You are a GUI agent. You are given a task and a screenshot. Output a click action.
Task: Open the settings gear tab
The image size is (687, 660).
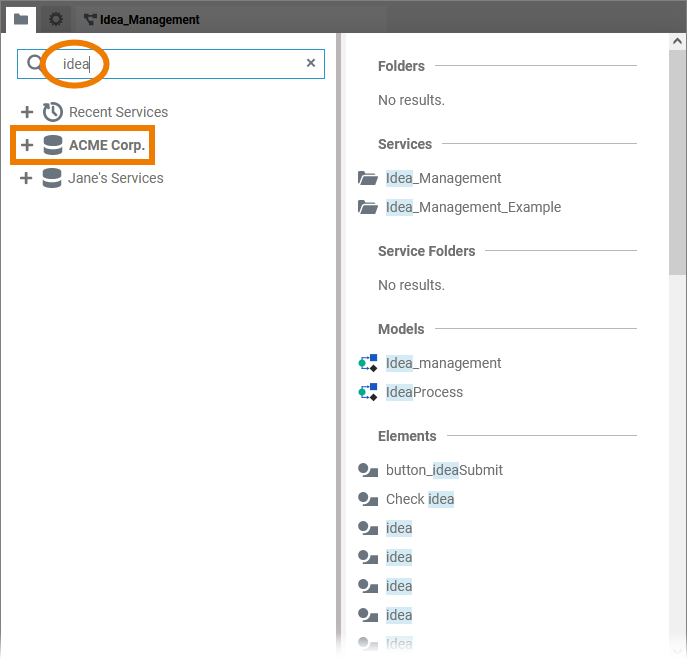pyautogui.click(x=56, y=19)
